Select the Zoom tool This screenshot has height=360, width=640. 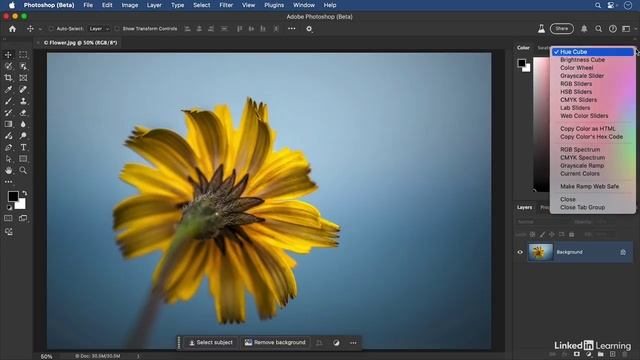(23, 171)
